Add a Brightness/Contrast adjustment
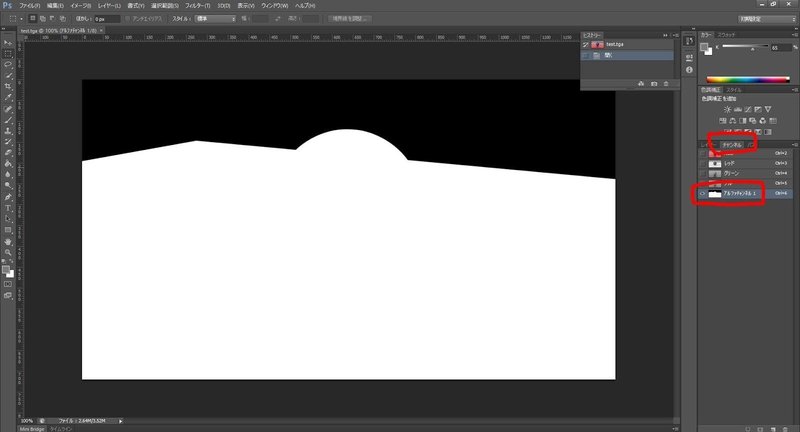This screenshot has height=432, width=800. coord(728,109)
